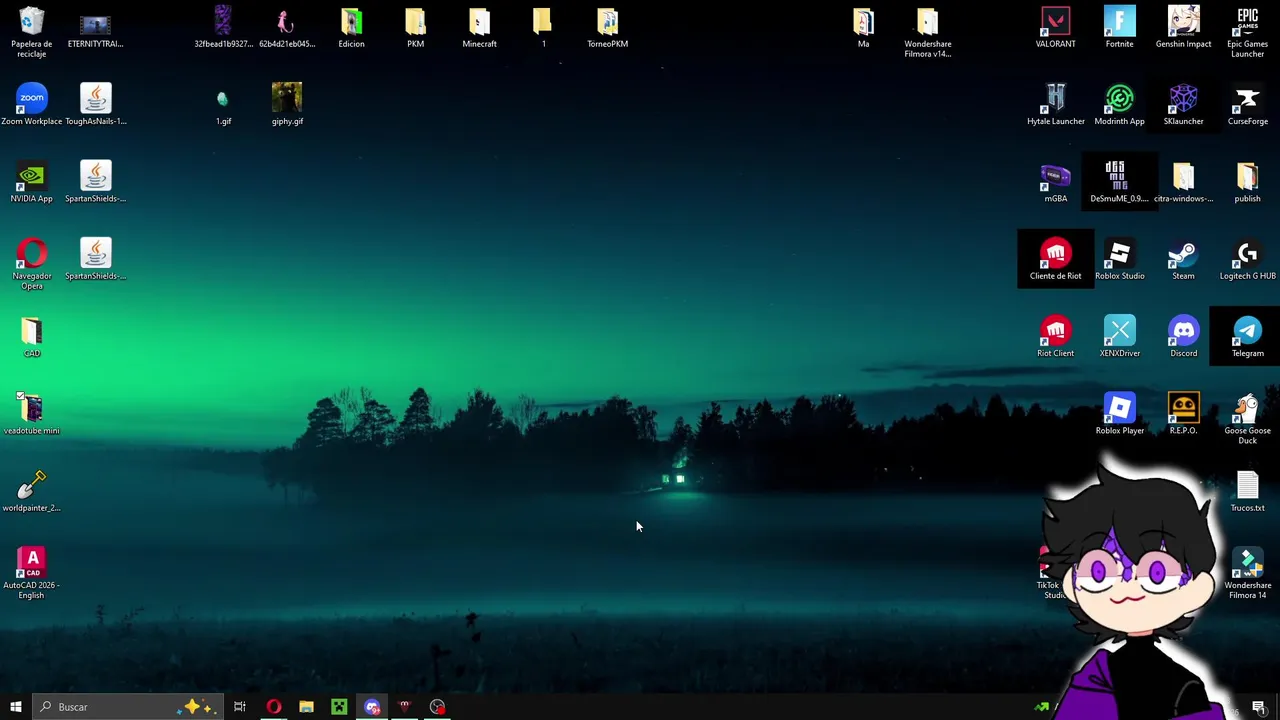Screen dimensions: 1280x720
Task: Select the giphy.gif file thumbnail
Action: coord(287,104)
